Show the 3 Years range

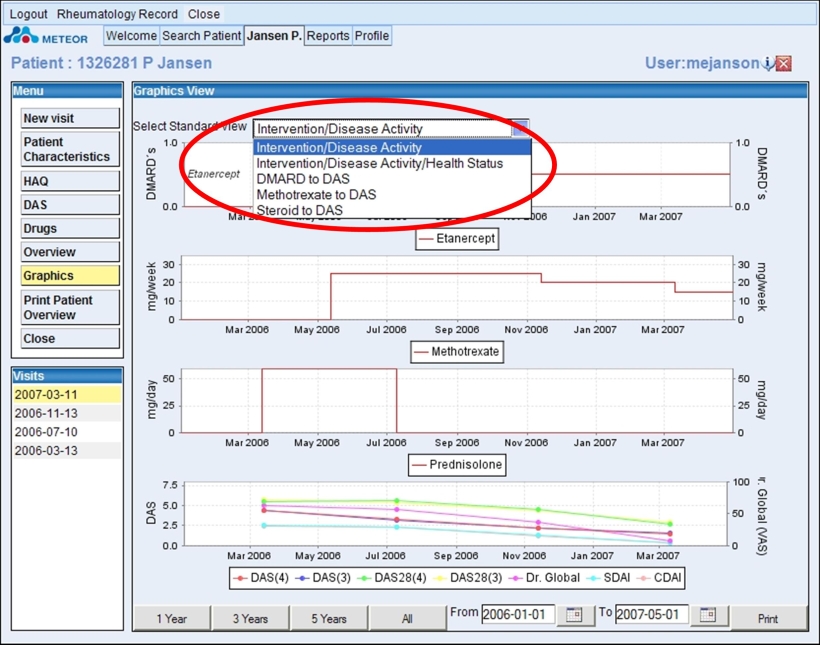[250, 618]
